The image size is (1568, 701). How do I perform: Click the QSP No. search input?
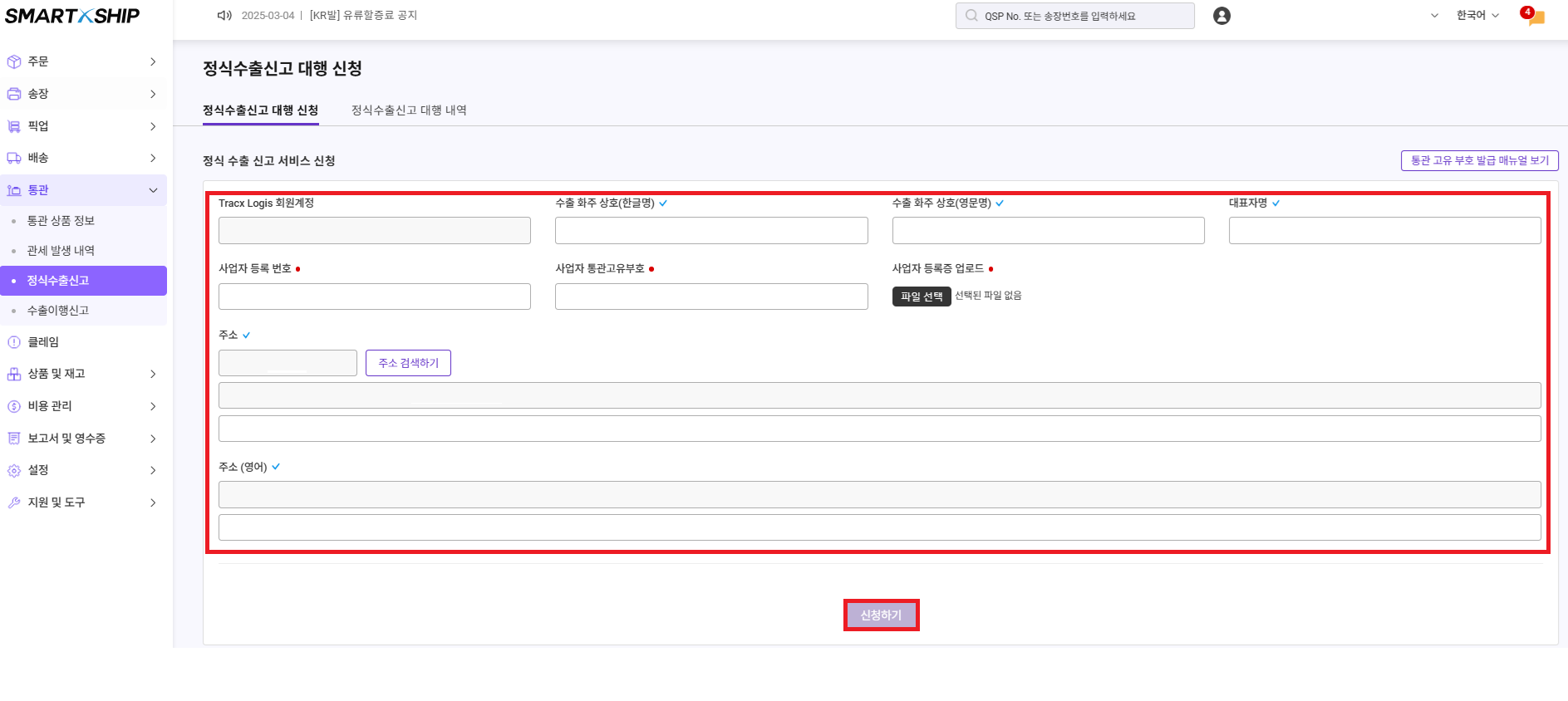click(x=1074, y=16)
